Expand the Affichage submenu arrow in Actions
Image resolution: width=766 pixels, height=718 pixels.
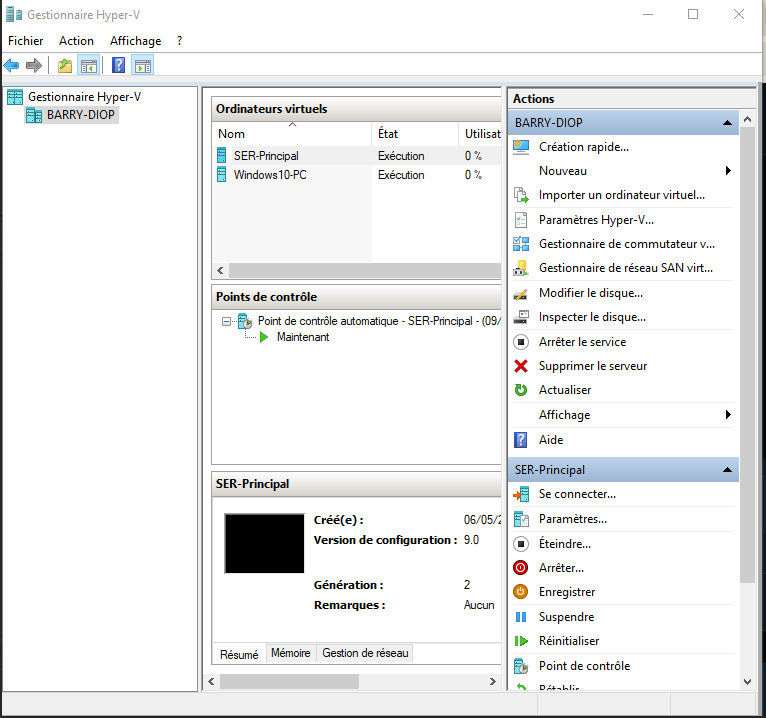click(x=728, y=415)
